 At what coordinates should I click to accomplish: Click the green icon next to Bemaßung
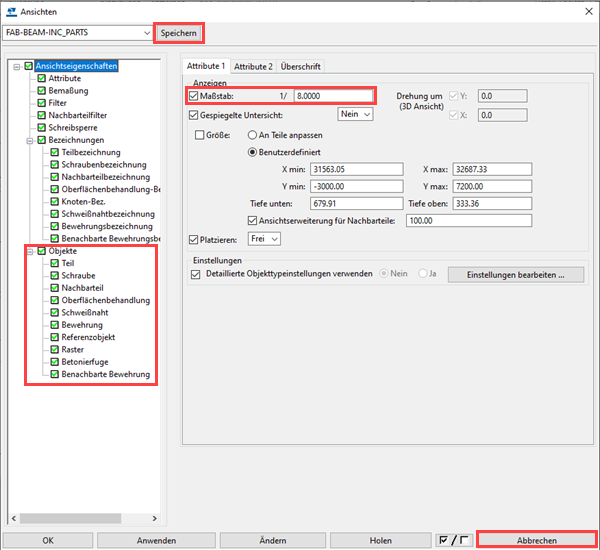[x=42, y=91]
